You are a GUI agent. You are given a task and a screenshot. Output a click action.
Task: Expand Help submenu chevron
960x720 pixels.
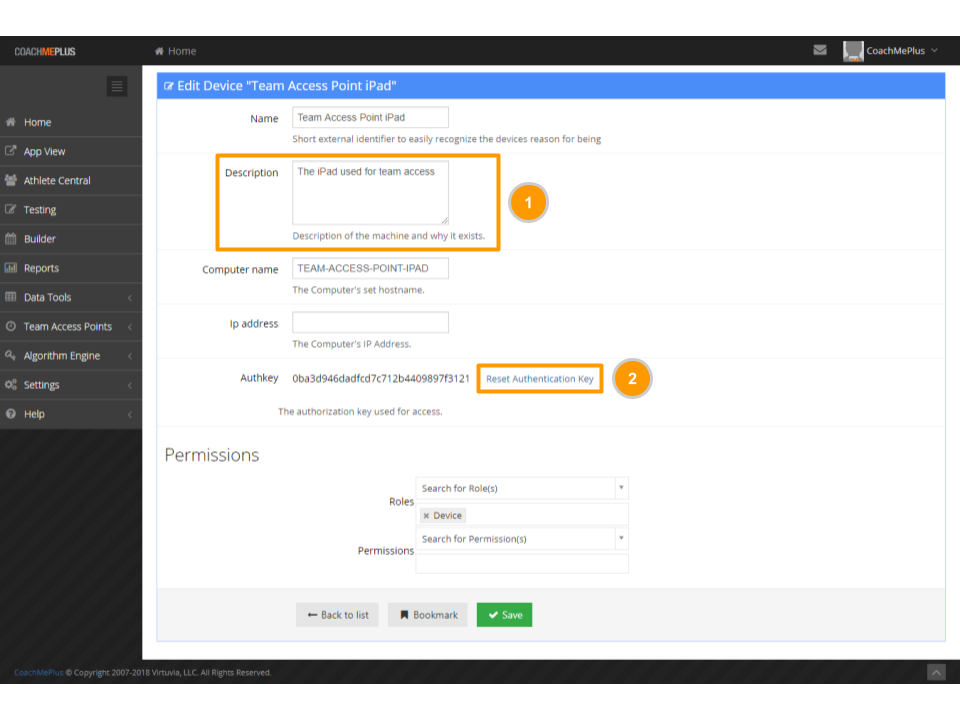click(x=130, y=414)
